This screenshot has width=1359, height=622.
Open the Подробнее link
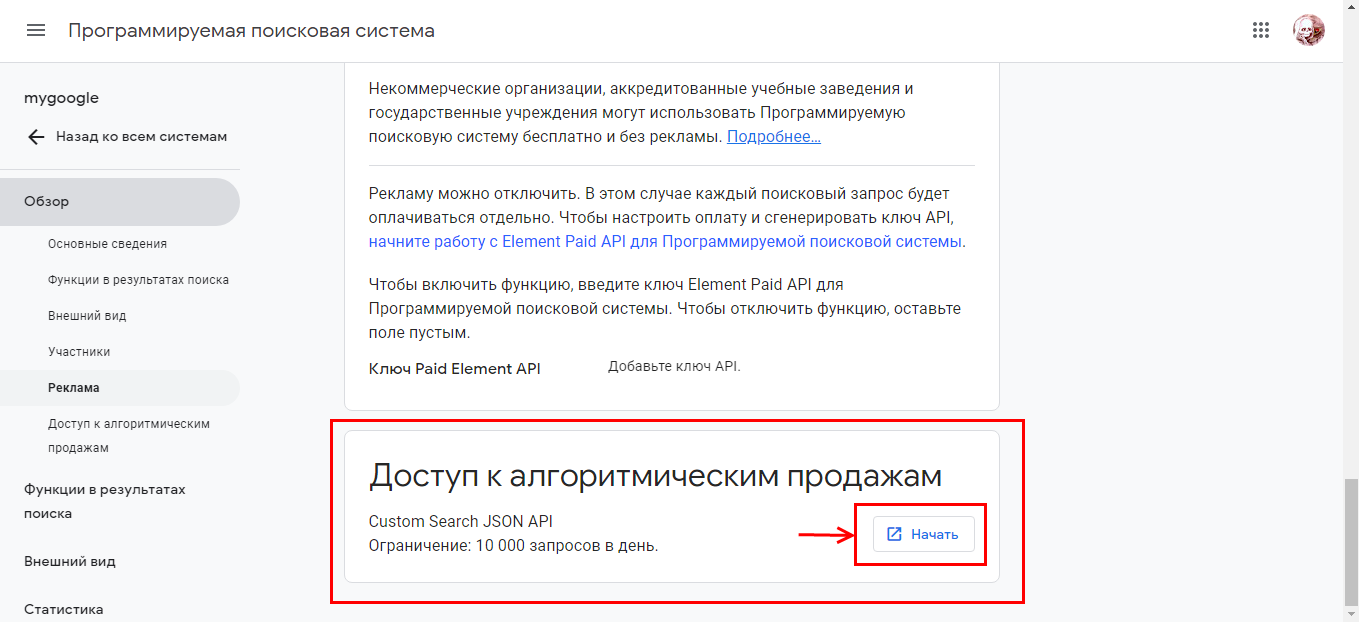click(x=773, y=136)
